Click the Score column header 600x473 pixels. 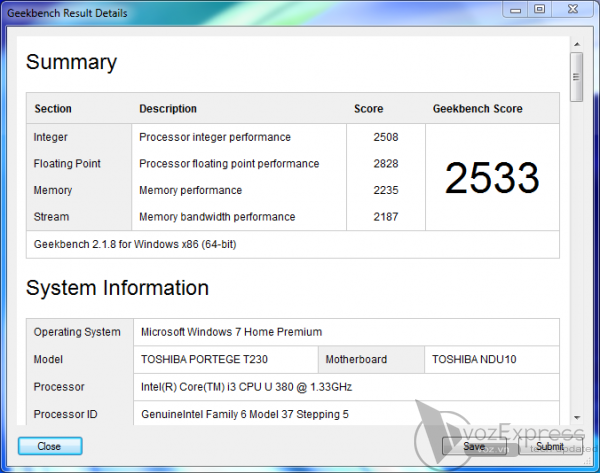click(368, 109)
